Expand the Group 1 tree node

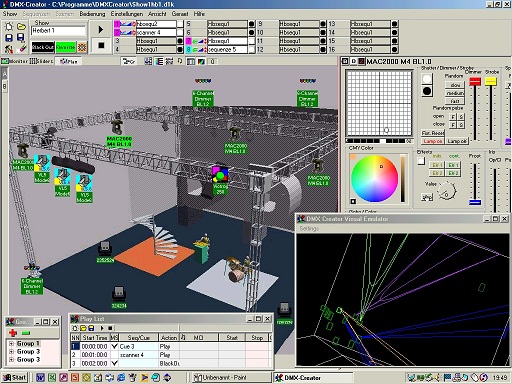[11, 343]
